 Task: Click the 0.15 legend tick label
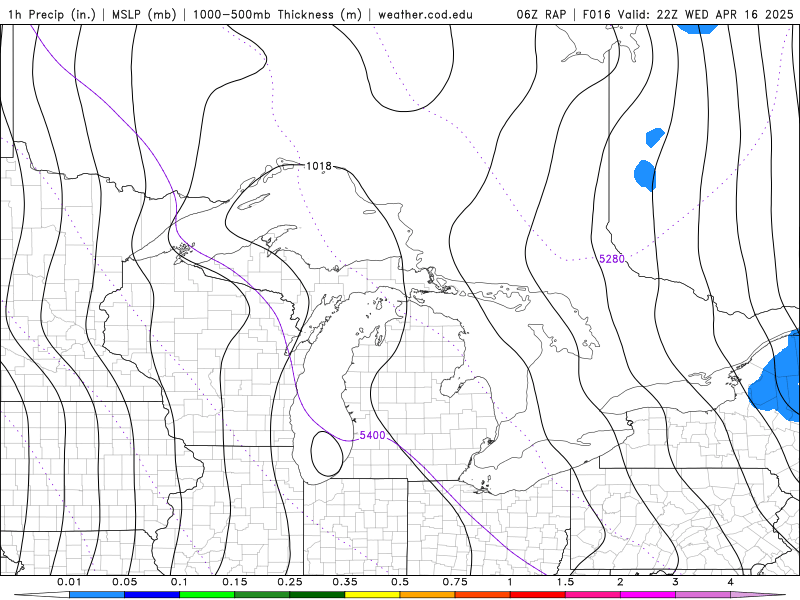(x=235, y=582)
